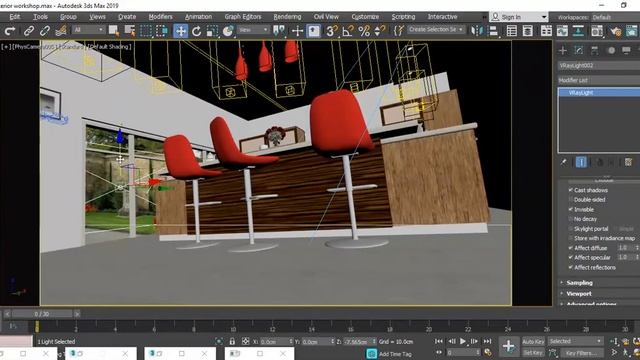Click the Unlink Selection icon
Viewport: 640px width, 360px height.
coord(45,31)
